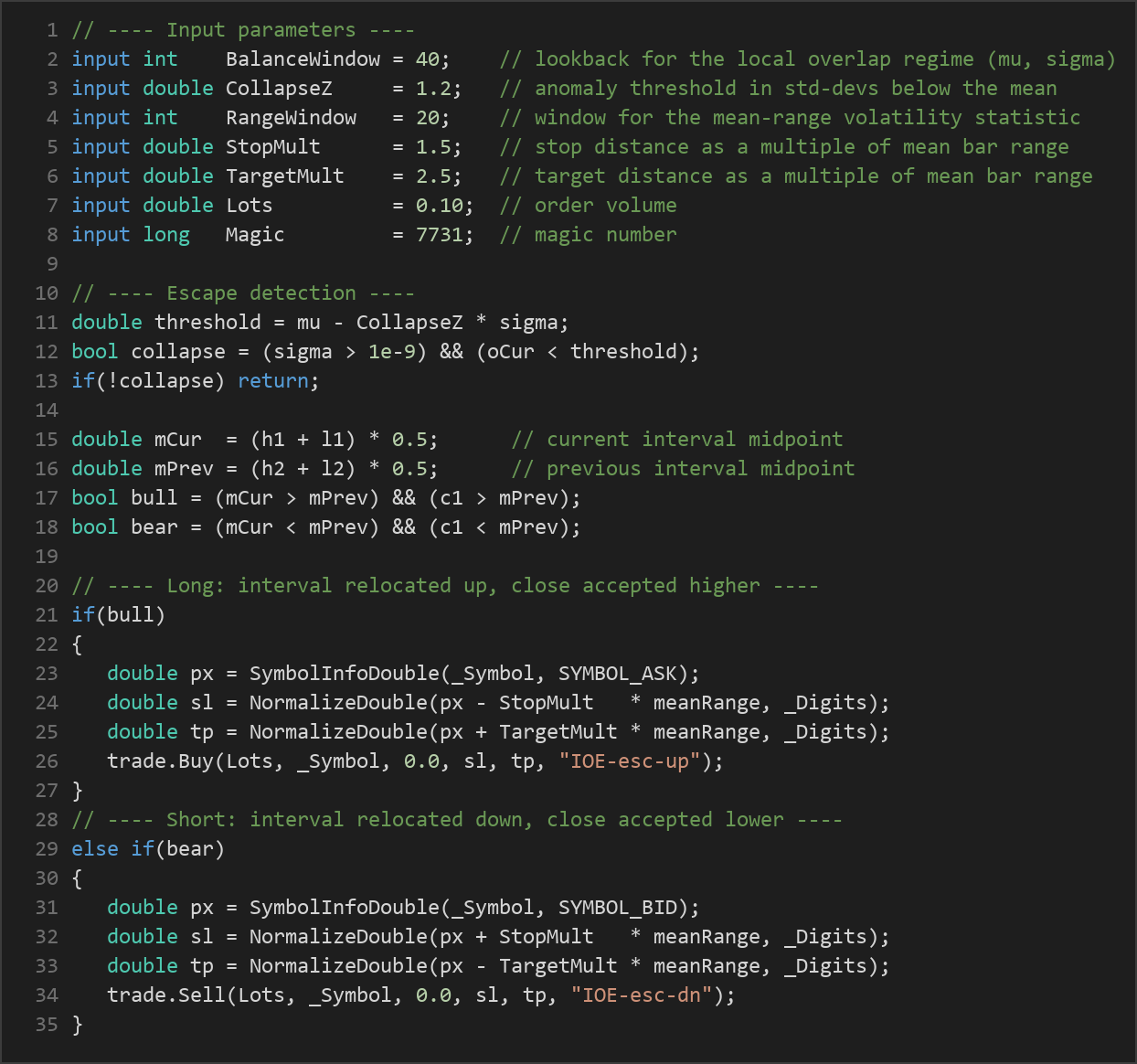
Task: Click SYMBOL_ASK on line 23
Action: coord(617,674)
